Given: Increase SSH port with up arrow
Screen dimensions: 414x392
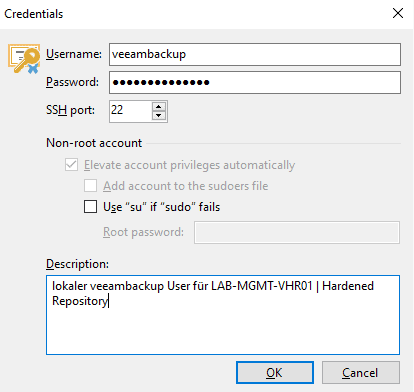Looking at the screenshot, I should pyautogui.click(x=159, y=107).
